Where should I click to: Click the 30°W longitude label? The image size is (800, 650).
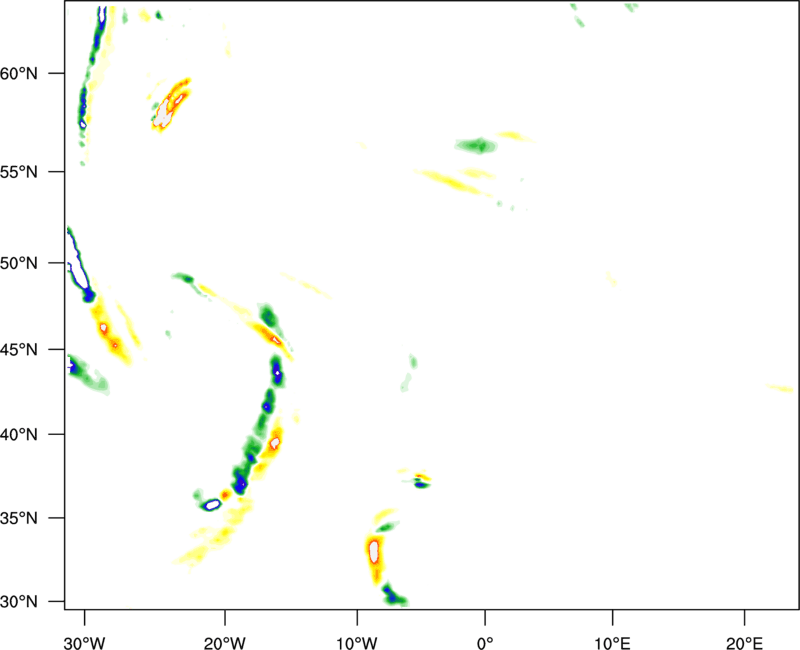[85, 643]
